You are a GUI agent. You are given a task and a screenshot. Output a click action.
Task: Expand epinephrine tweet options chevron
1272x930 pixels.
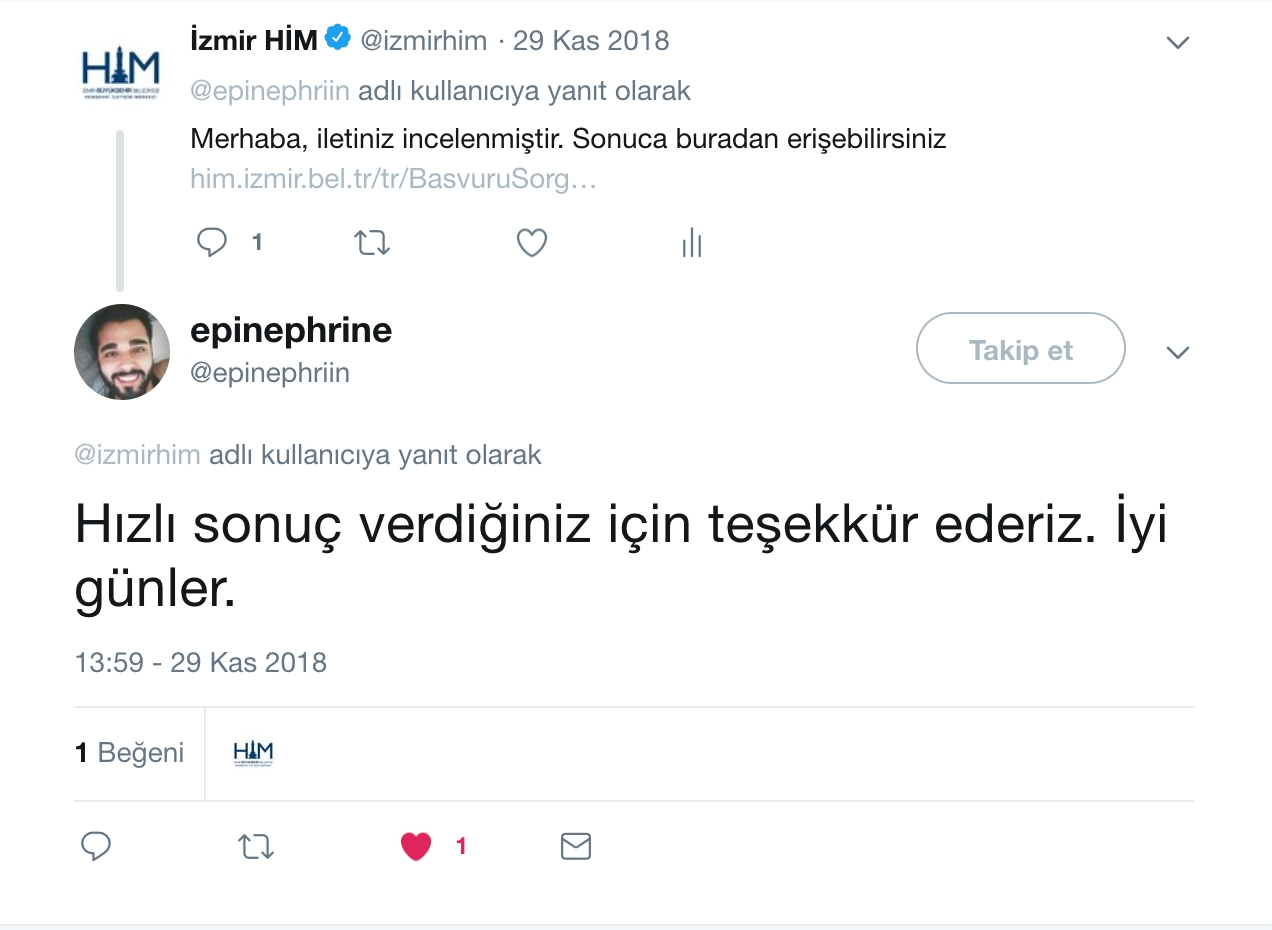[x=1178, y=352]
